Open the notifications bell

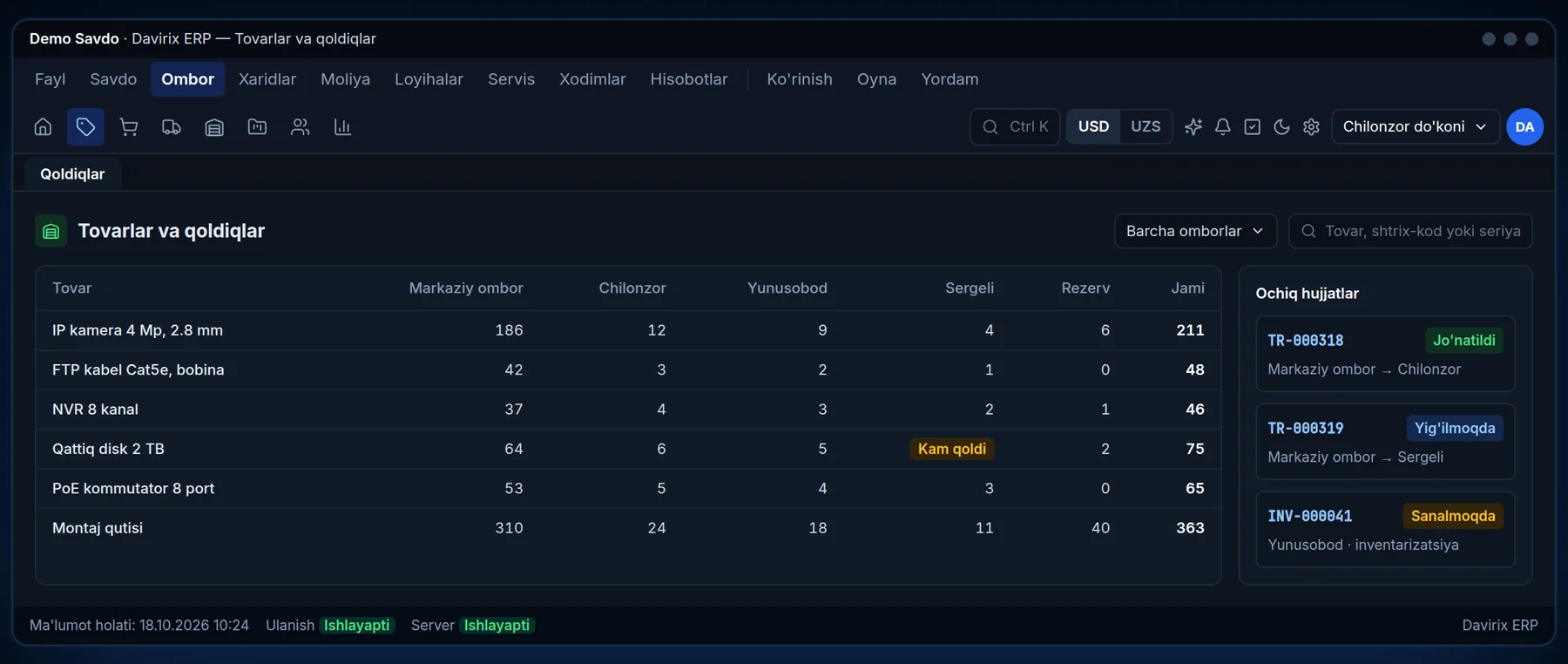[x=1223, y=127]
